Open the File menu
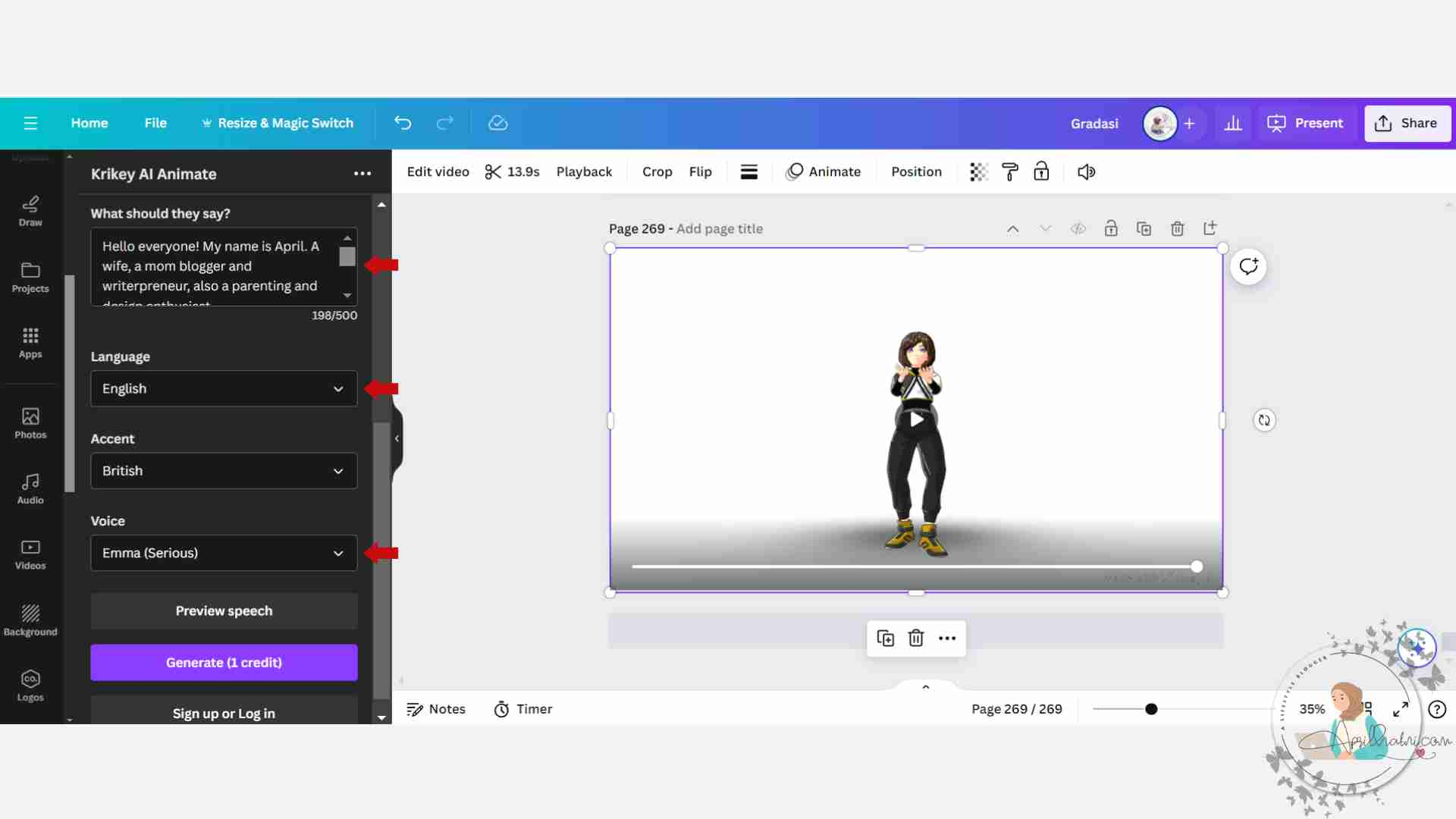 point(155,123)
